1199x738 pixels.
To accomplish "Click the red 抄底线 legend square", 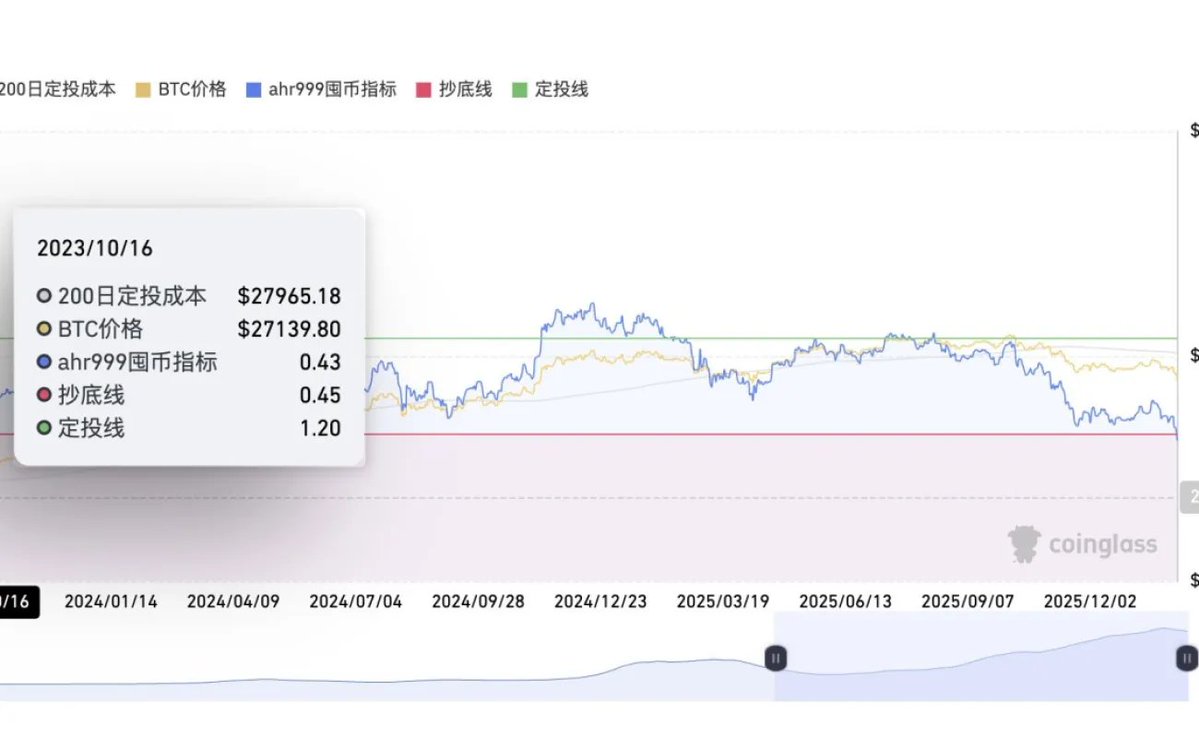I will [x=423, y=90].
